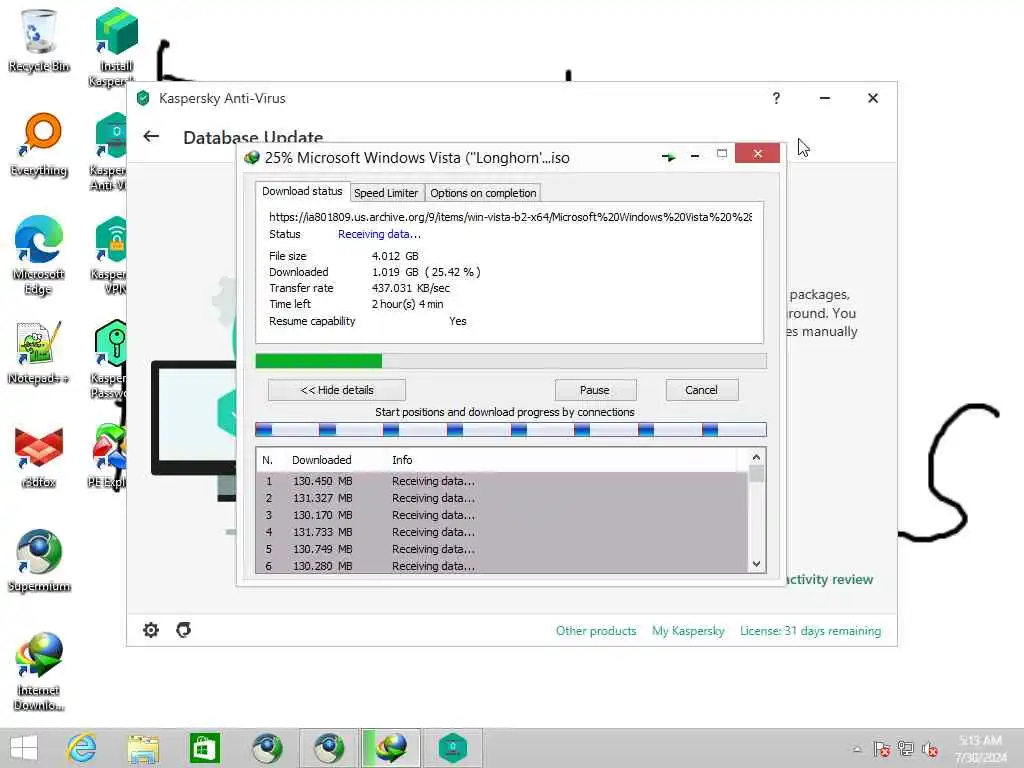This screenshot has width=1024, height=768.
Task: Show hidden tray icons arrow
Action: (x=857, y=748)
